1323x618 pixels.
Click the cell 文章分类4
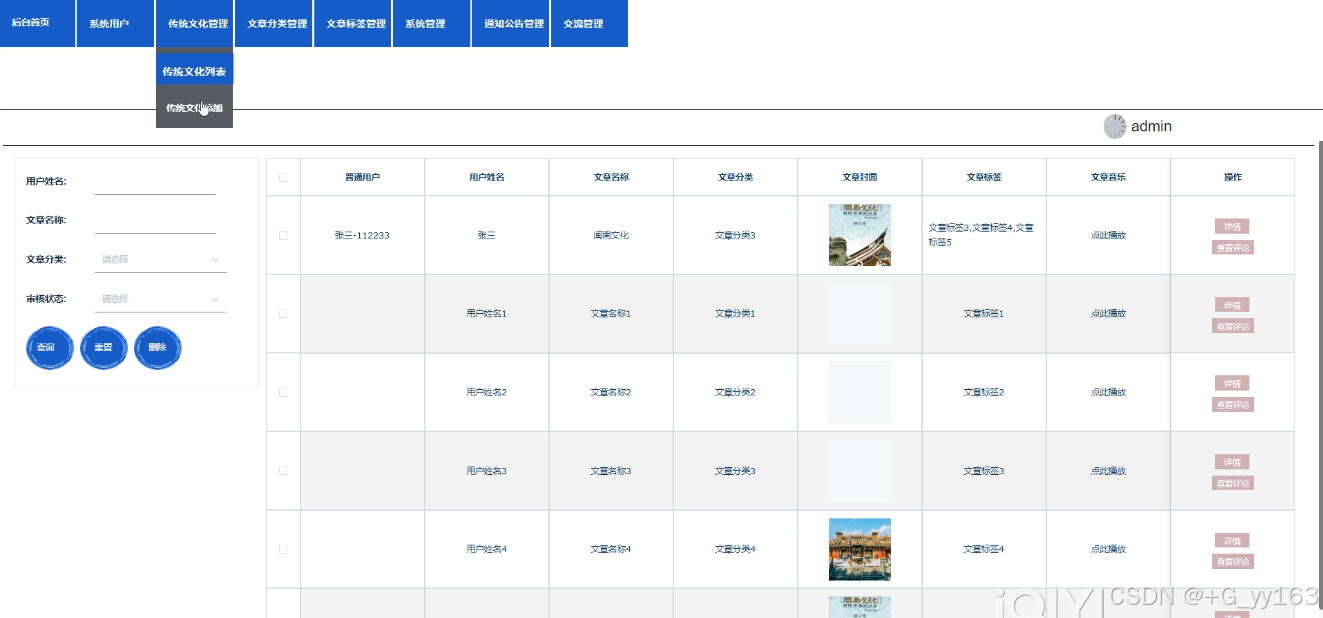[x=735, y=549]
